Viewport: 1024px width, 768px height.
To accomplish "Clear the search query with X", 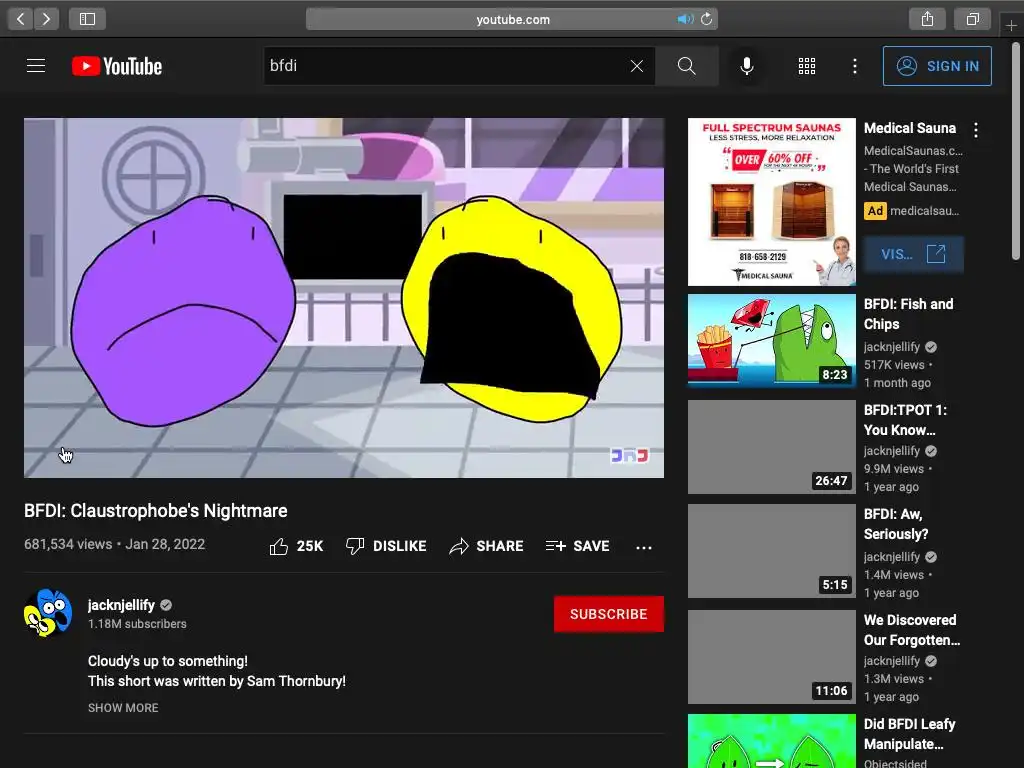I will (637, 66).
